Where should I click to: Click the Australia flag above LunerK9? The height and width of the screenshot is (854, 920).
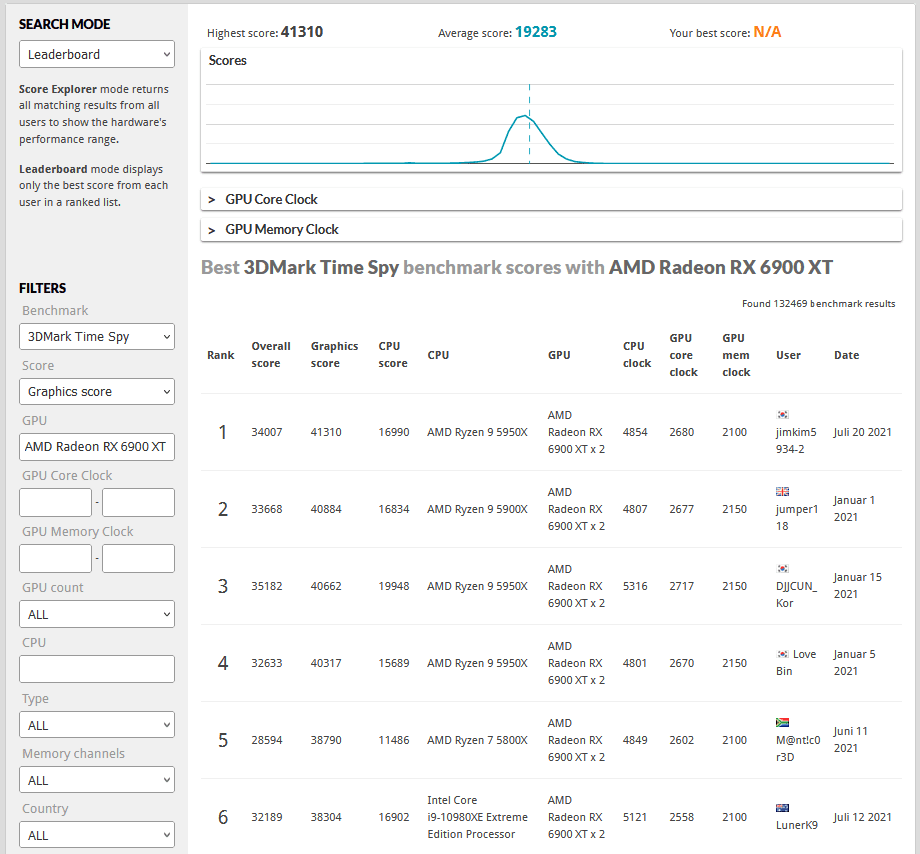coord(783,808)
